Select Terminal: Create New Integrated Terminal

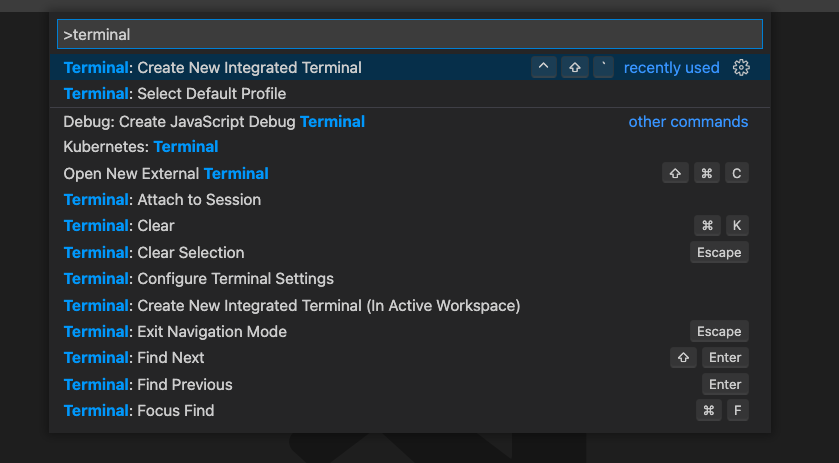point(410,67)
